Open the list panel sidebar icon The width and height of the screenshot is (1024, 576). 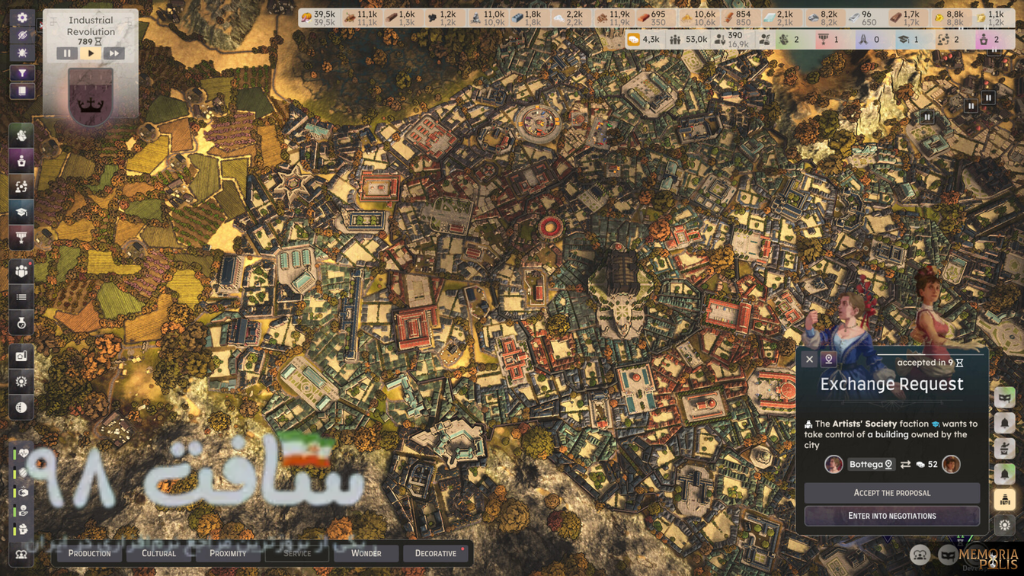[22, 297]
